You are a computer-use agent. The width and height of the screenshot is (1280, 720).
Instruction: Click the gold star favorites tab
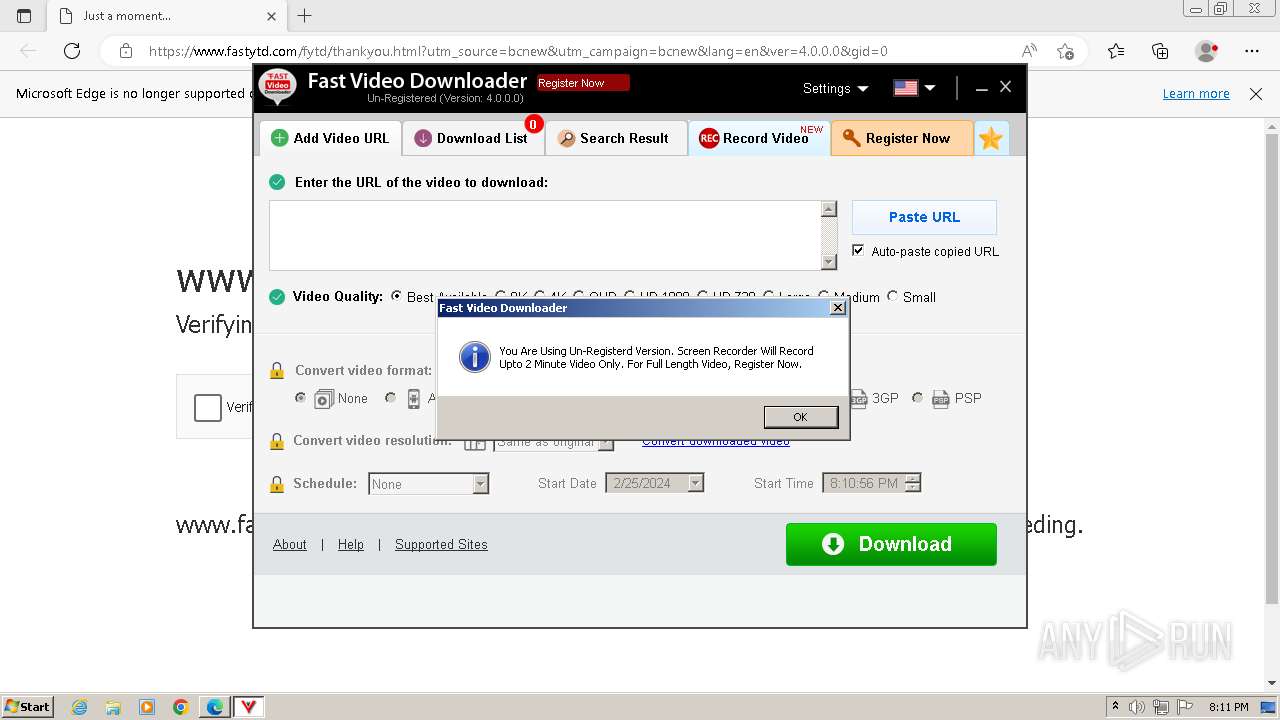pos(991,139)
